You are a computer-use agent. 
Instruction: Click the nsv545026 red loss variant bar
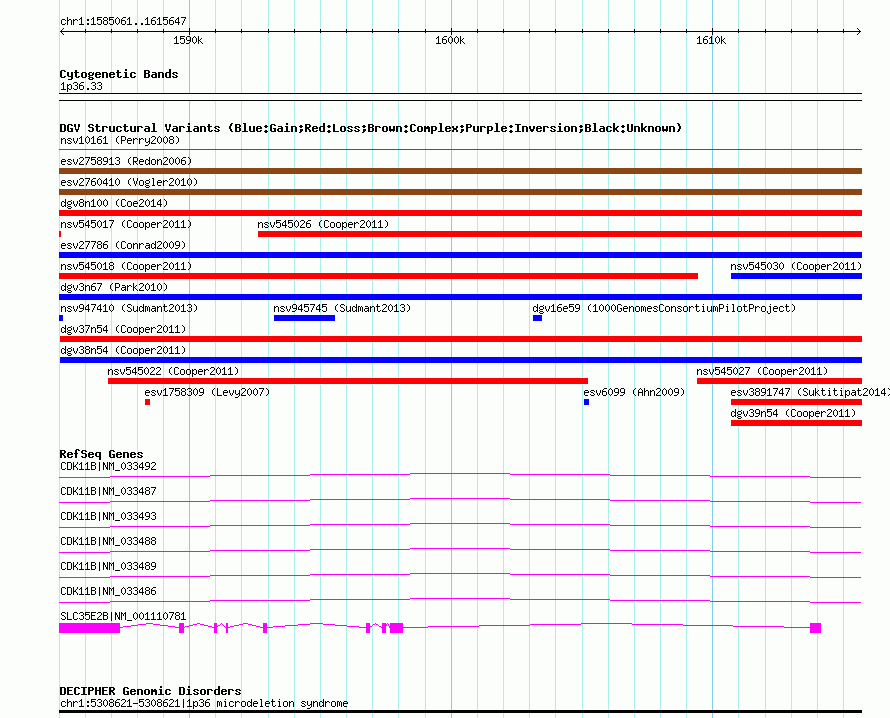[559, 234]
